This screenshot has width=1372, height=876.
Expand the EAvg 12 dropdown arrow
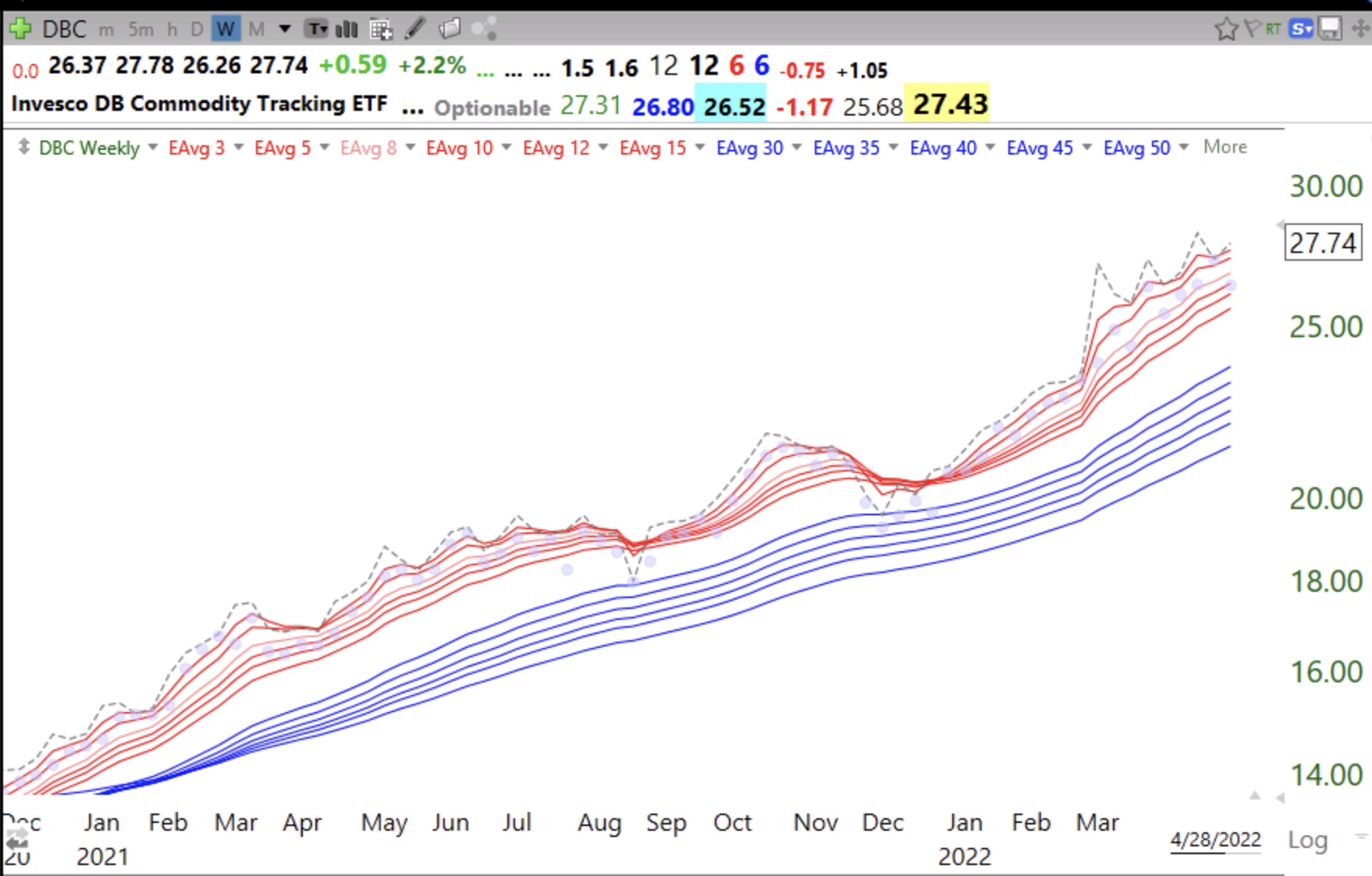603,147
